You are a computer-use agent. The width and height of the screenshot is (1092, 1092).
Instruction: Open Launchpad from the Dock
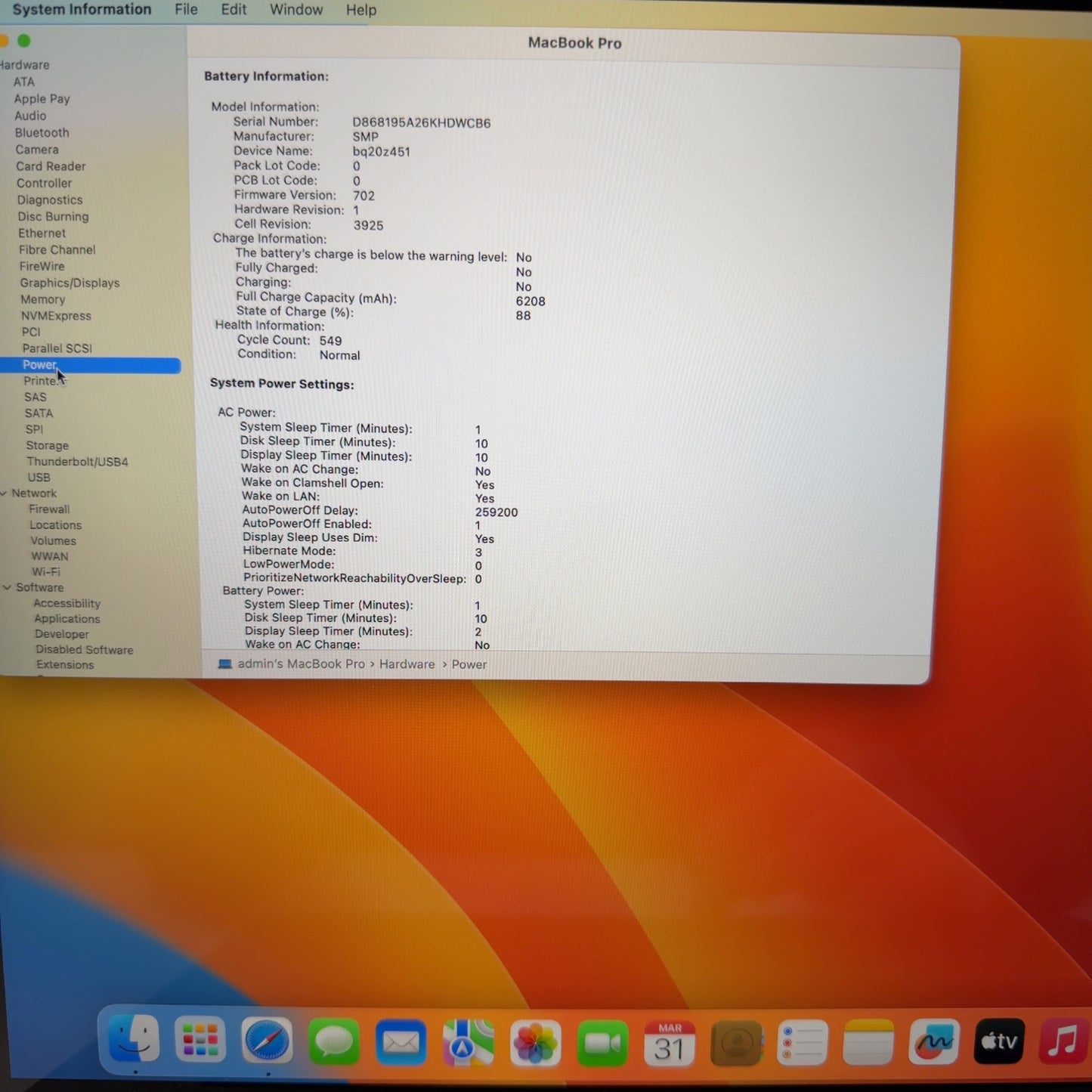[200, 1041]
